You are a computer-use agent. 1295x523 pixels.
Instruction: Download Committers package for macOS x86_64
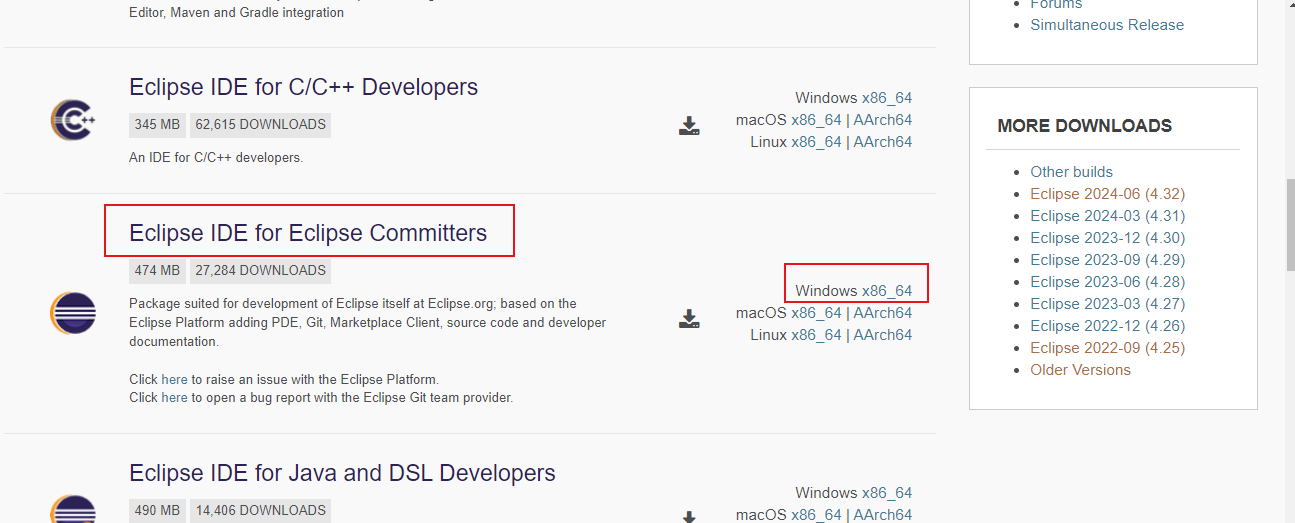click(x=816, y=313)
